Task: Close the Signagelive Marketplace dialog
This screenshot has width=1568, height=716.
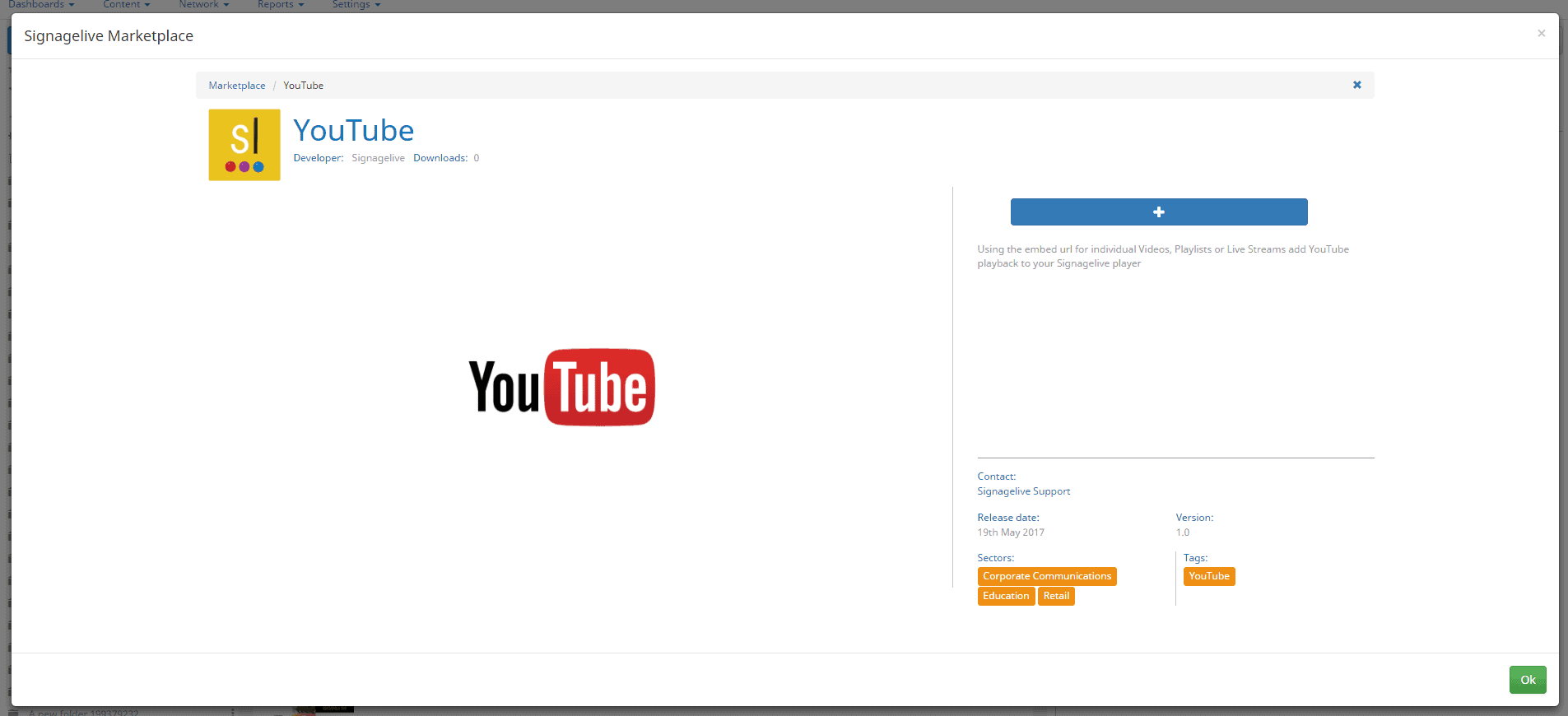Action: coord(1541,34)
